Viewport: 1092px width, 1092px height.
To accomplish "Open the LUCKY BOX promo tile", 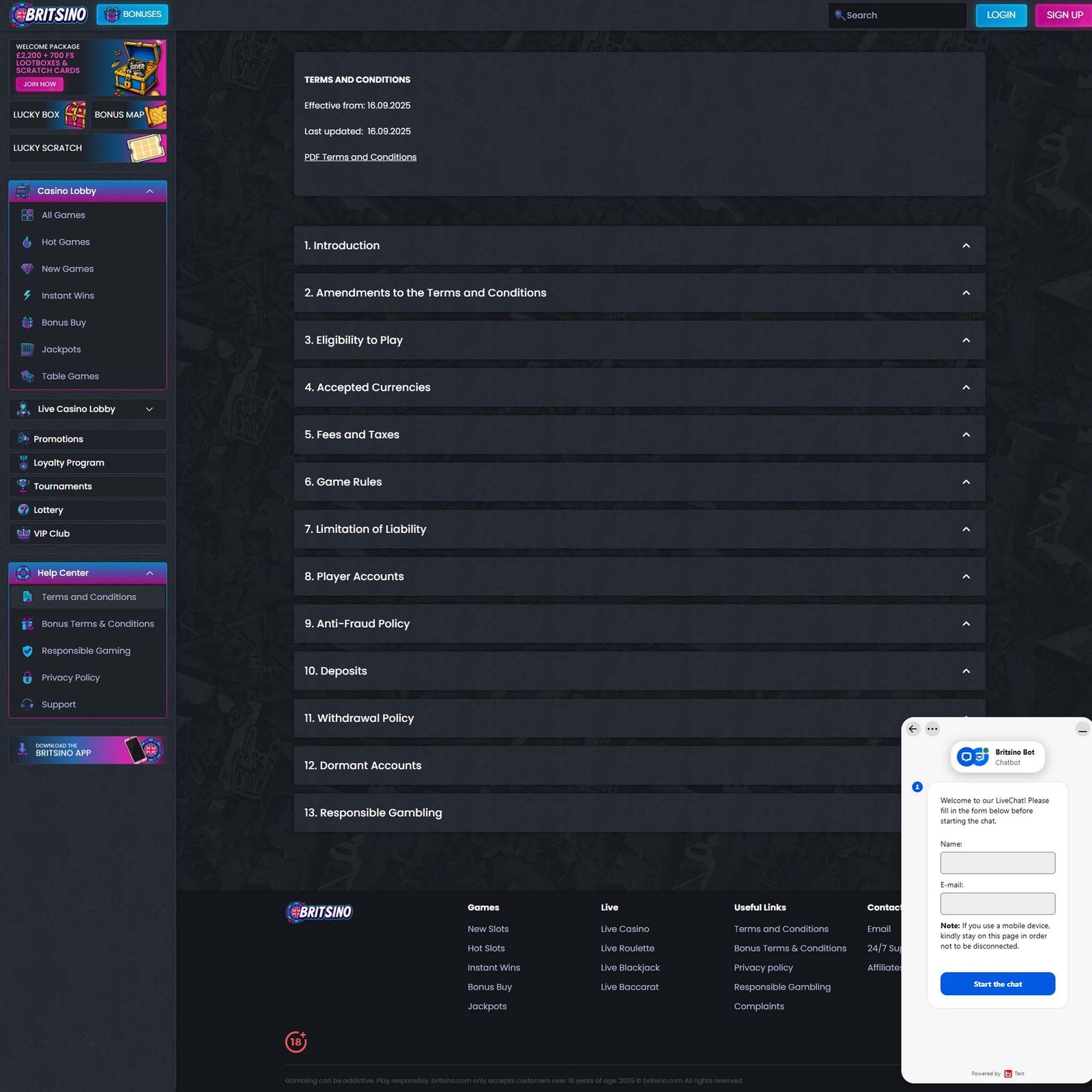I will click(x=48, y=115).
